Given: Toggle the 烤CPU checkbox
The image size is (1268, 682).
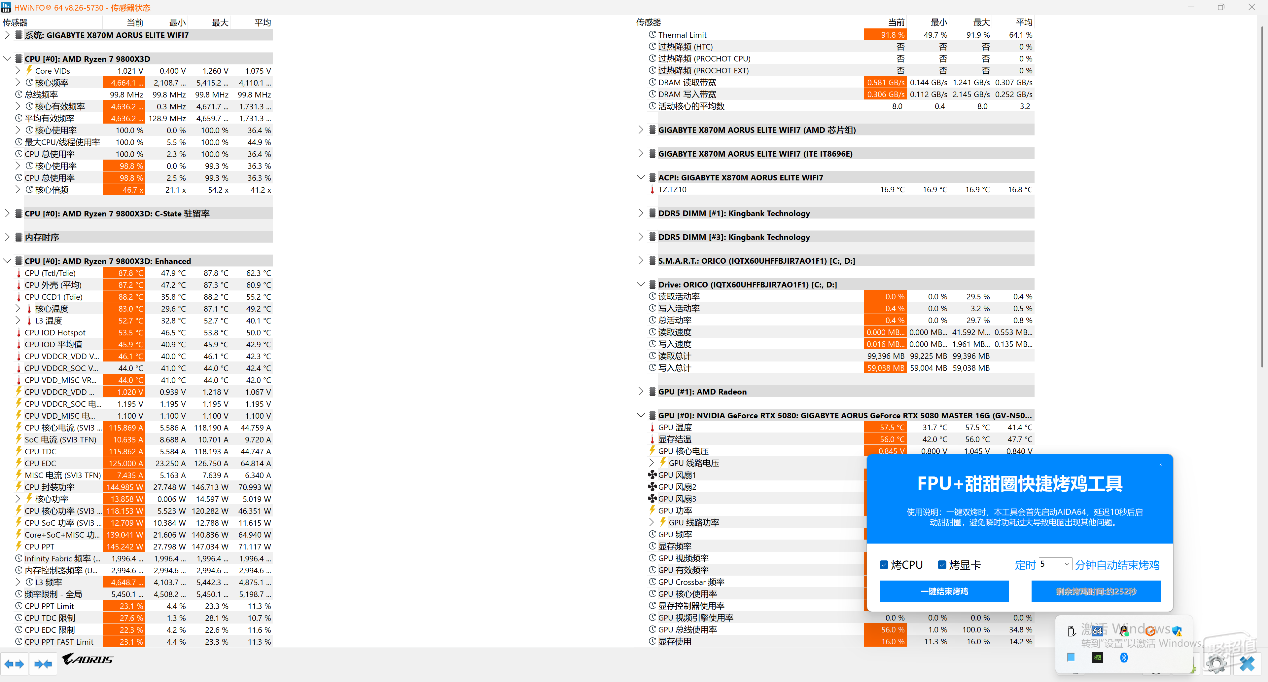Looking at the screenshot, I should (x=884, y=565).
